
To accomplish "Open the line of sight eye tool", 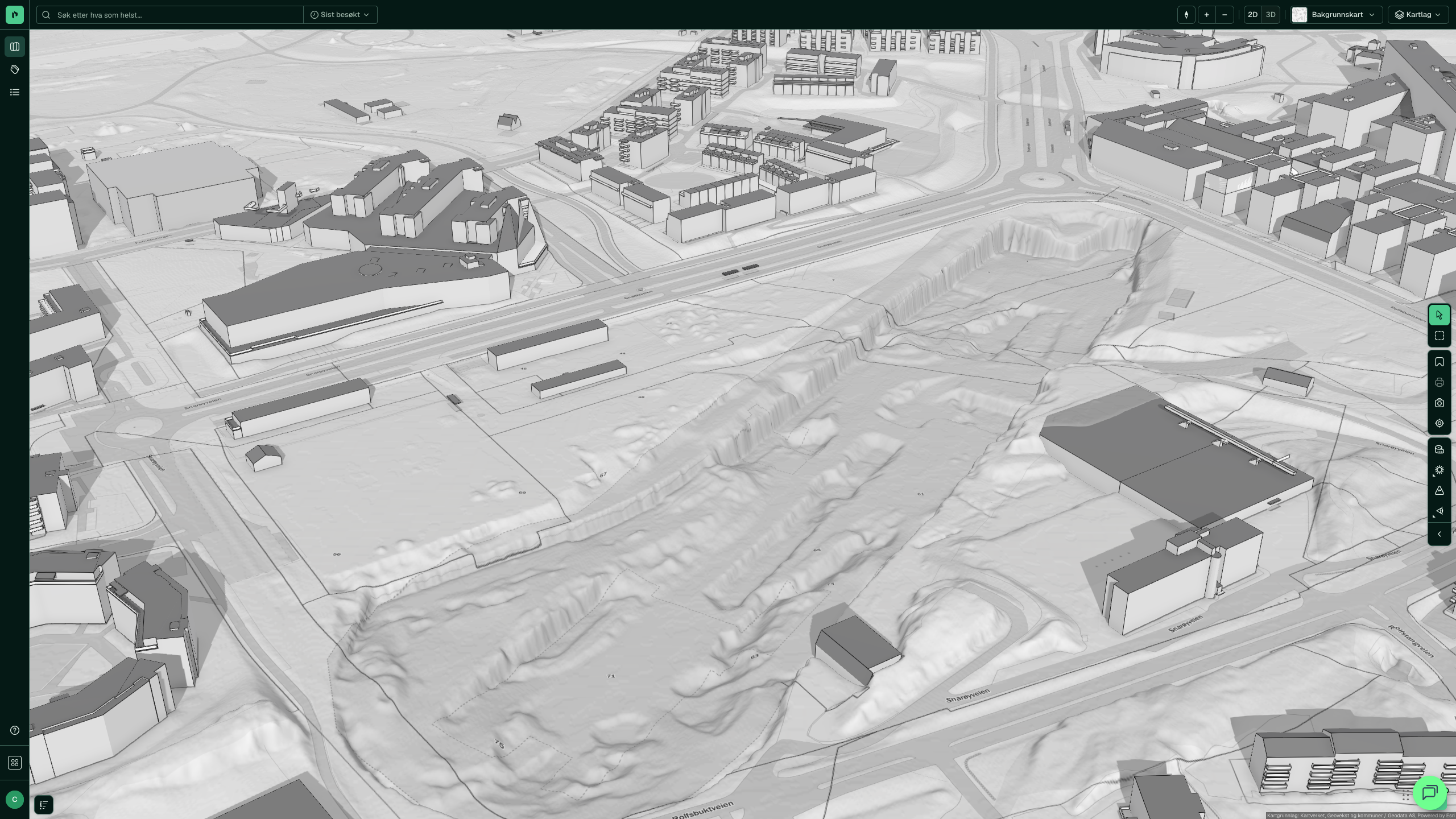I will 1440,511.
